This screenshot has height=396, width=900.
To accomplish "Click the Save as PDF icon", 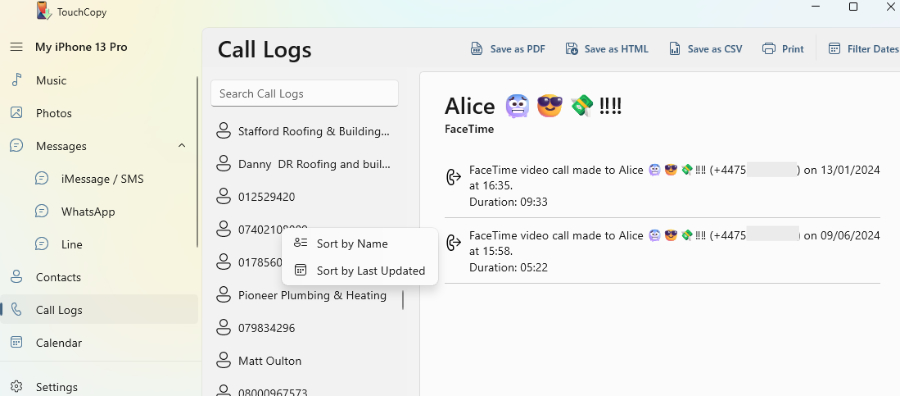I will pos(476,49).
